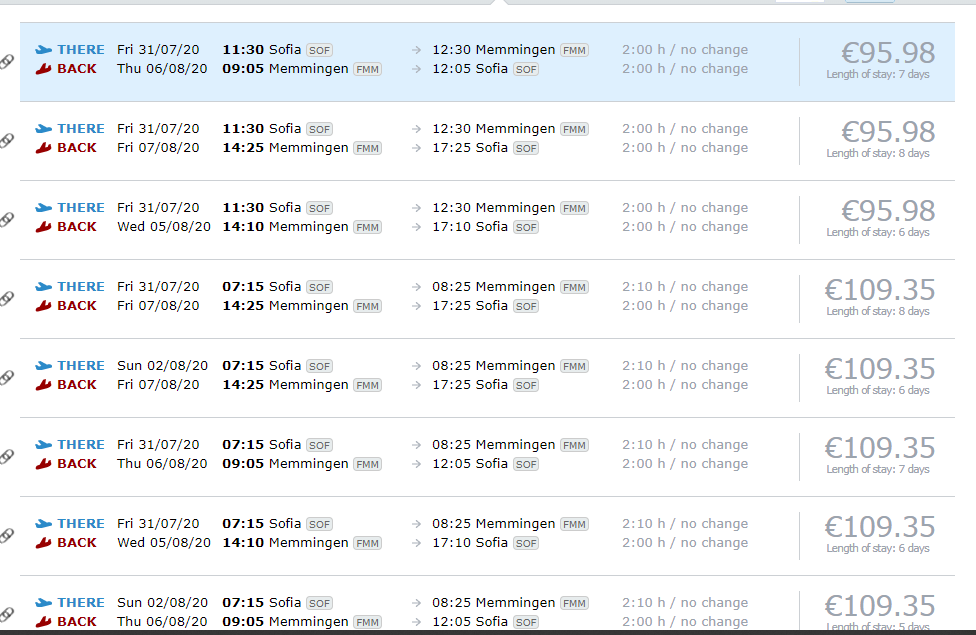Click blue THERE plane icon in €95.98 6-day row

click(x=43, y=208)
